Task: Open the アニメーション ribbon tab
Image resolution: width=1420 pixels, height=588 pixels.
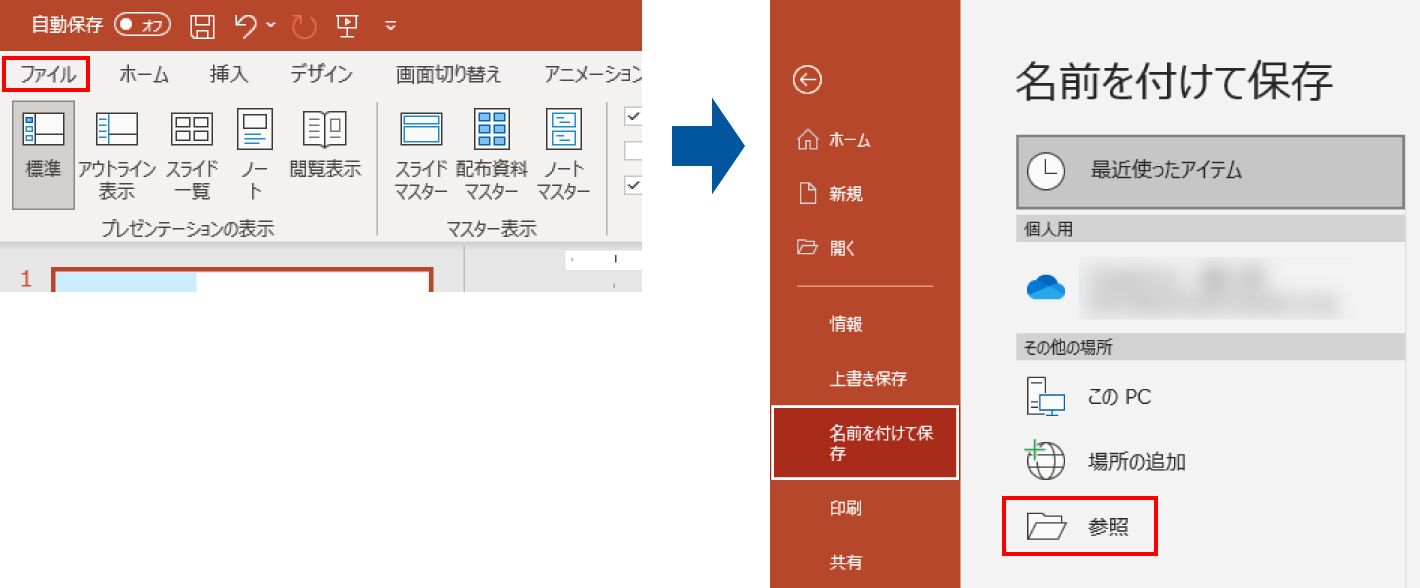Action: pyautogui.click(x=592, y=74)
